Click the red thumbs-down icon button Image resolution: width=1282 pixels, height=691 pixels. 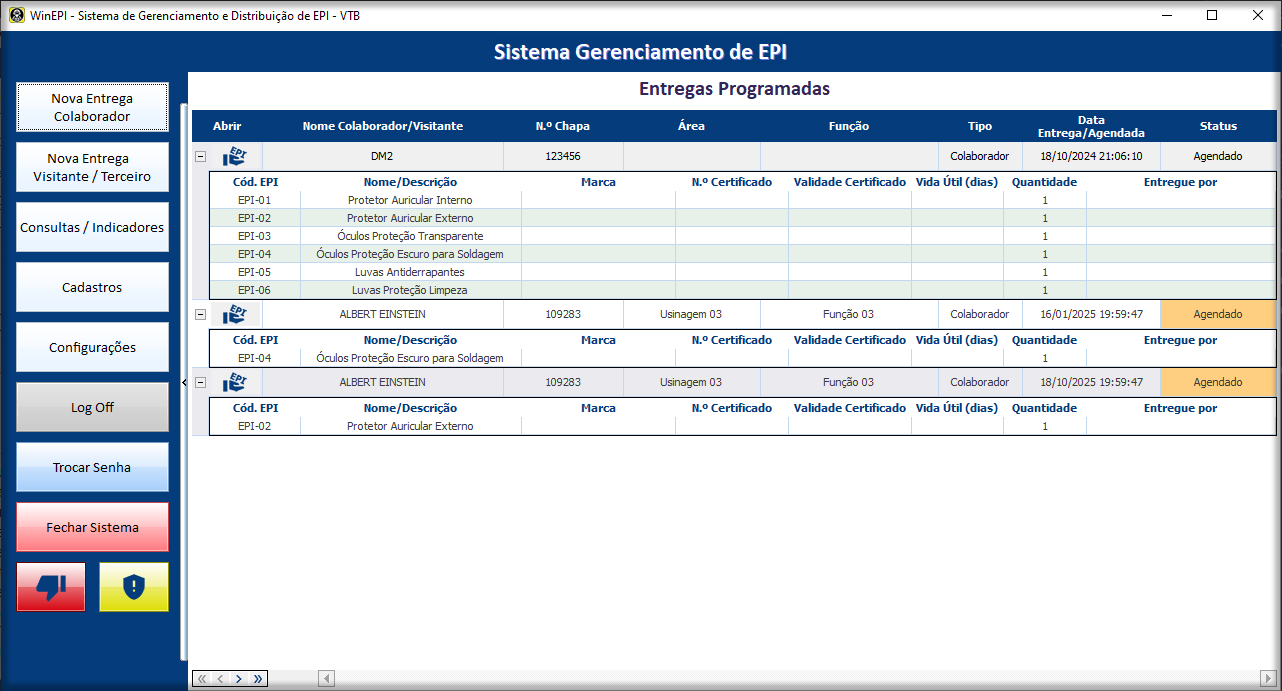(x=51, y=587)
